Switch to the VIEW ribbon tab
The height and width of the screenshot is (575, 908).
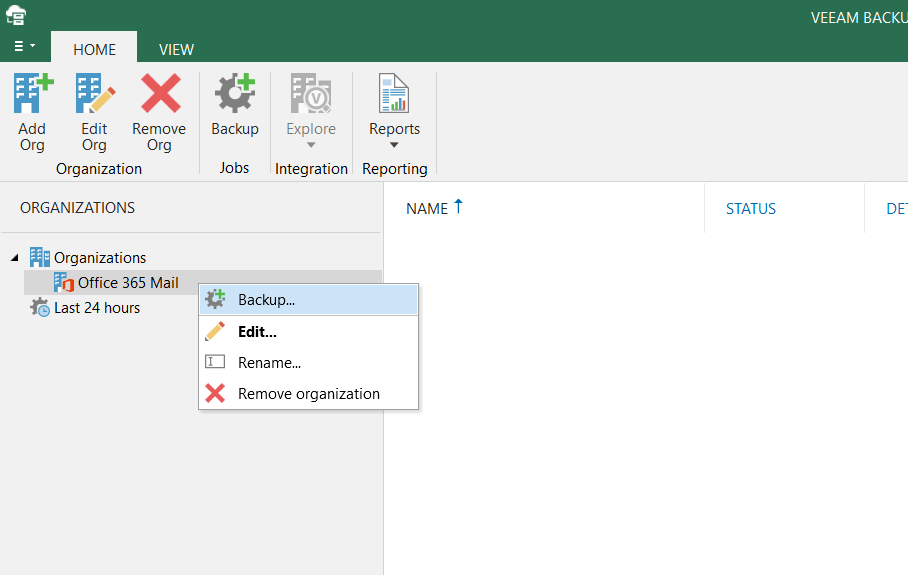(x=176, y=49)
